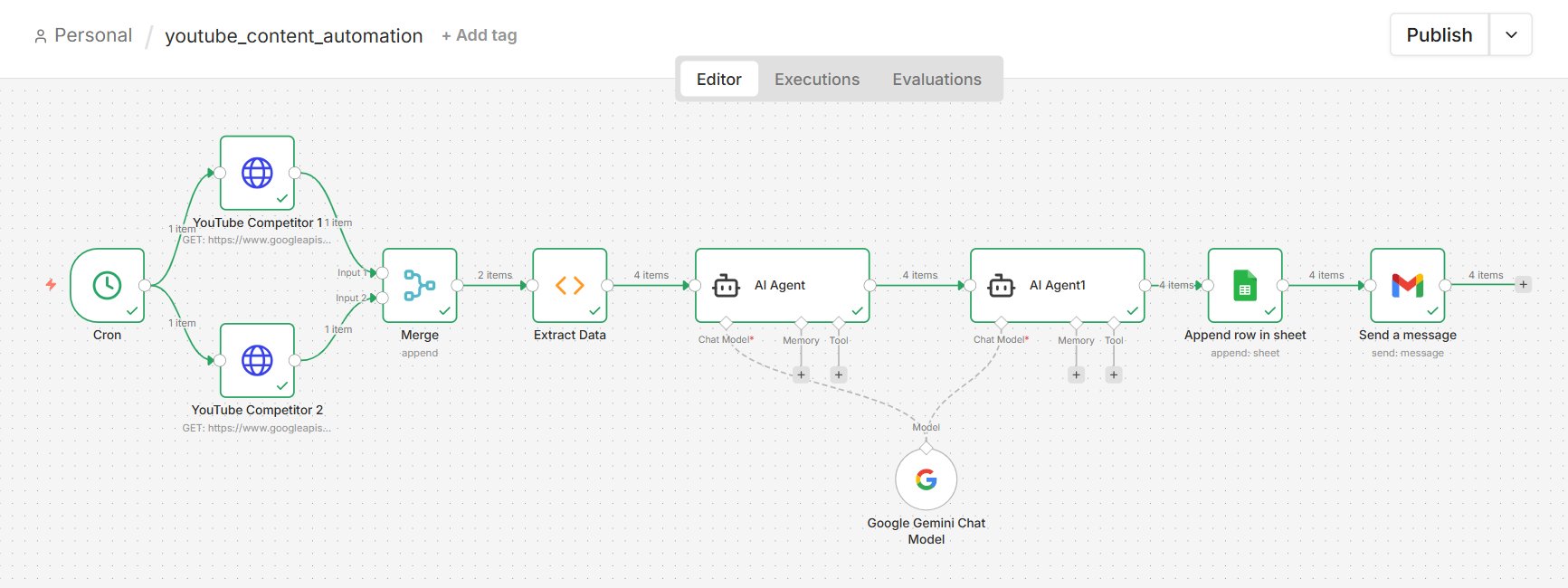This screenshot has height=588, width=1568.
Task: Add a Tool sub-node to AI Agent1
Action: 1114,375
